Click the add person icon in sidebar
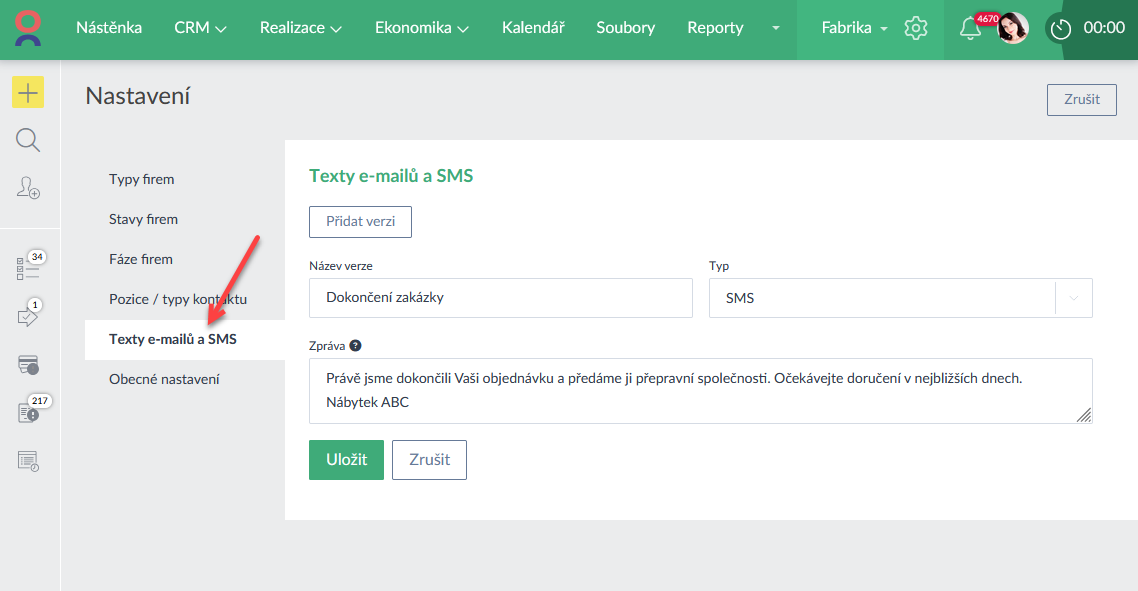1138x591 pixels. [x=28, y=187]
